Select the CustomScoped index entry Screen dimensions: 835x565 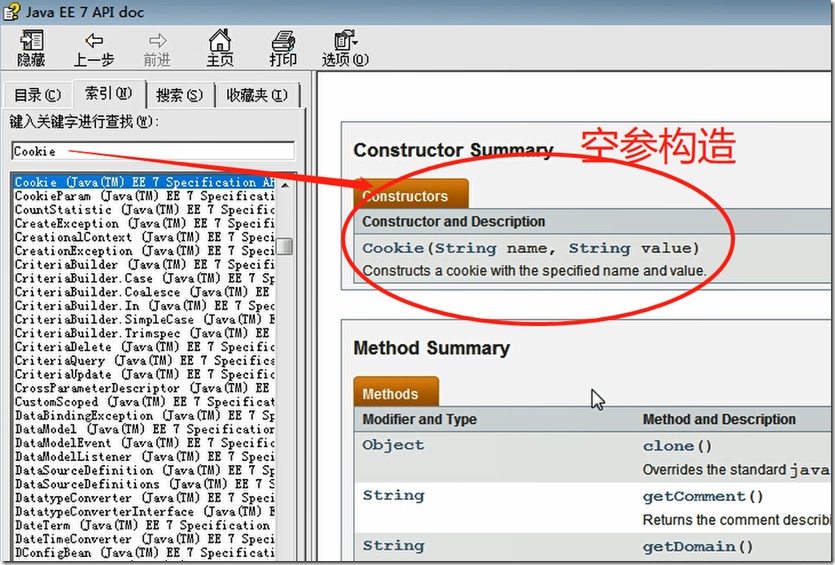click(x=144, y=402)
